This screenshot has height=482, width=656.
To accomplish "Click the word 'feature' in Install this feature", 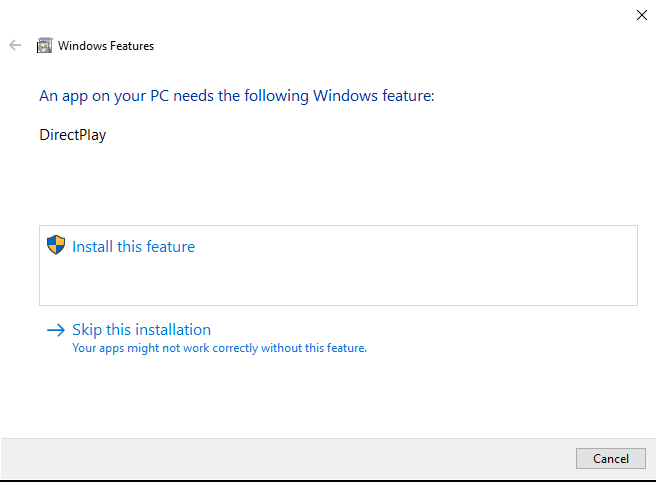I will coord(169,246).
